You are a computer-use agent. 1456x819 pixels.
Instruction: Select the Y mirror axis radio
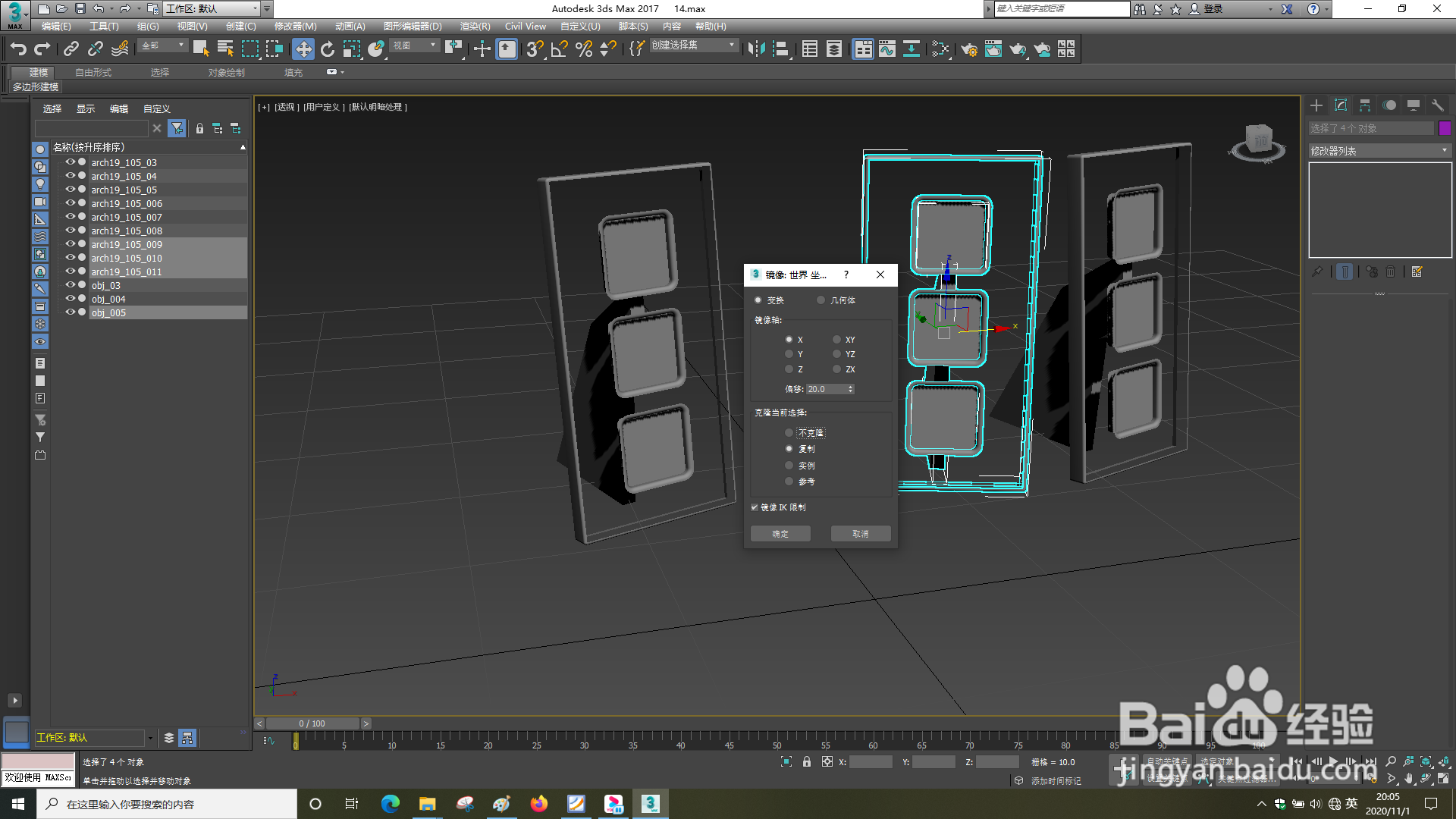coord(789,354)
